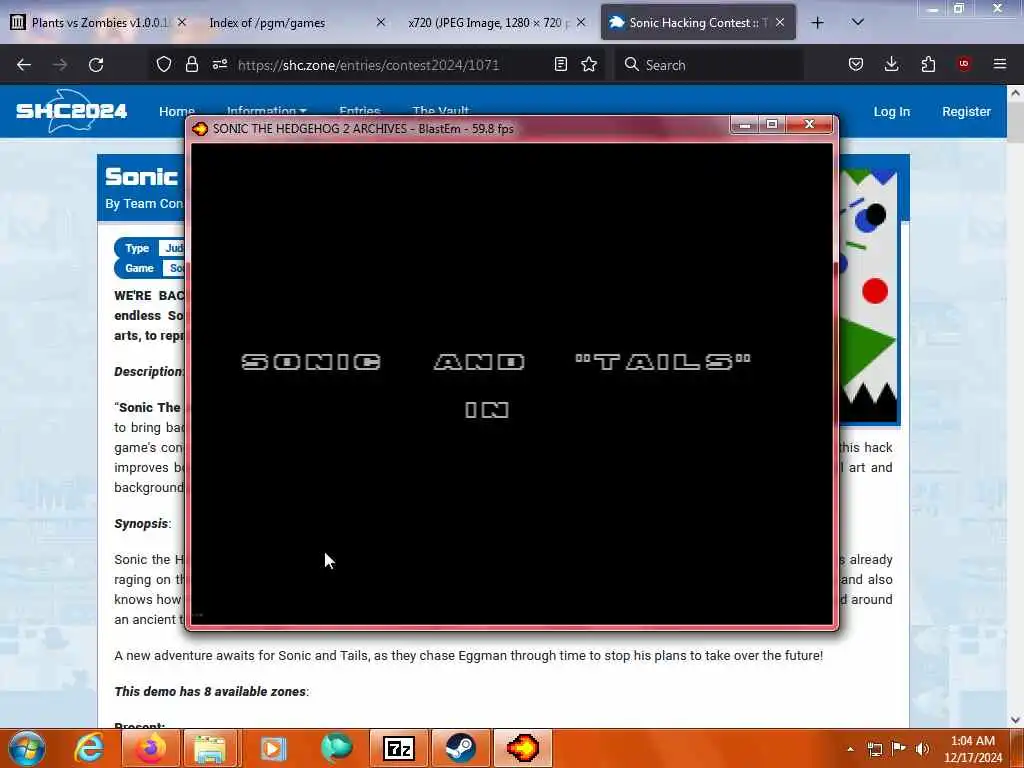The image size is (1024, 768).
Task: Open uBlock Origin extension icon
Action: pos(964,64)
